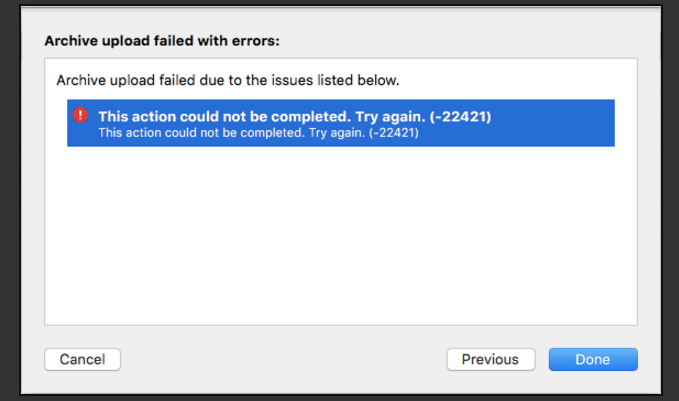This screenshot has width=679, height=401.
Task: Click the red exclamation error icon
Action: point(80,115)
